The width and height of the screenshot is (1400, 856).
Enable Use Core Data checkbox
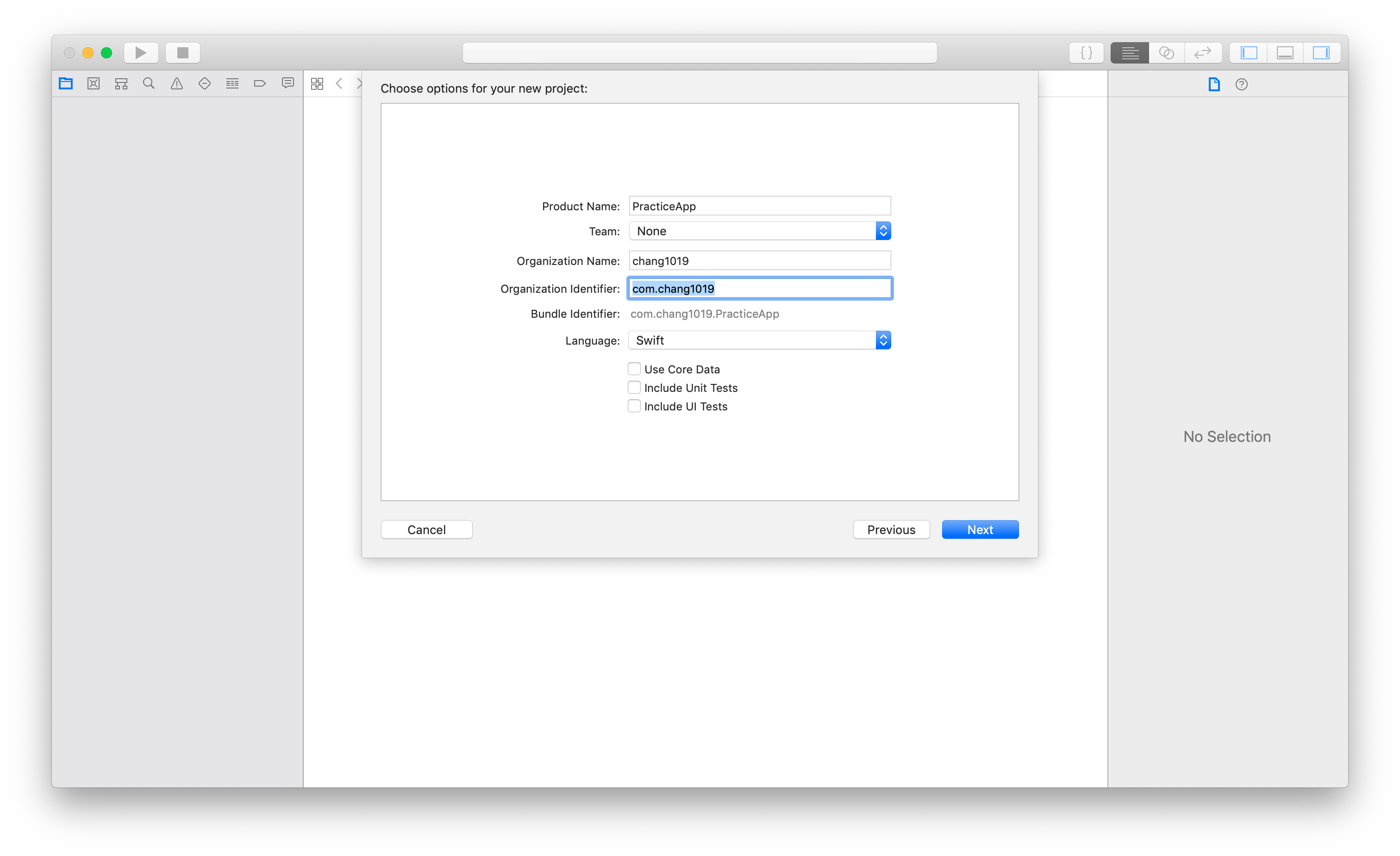pos(634,369)
